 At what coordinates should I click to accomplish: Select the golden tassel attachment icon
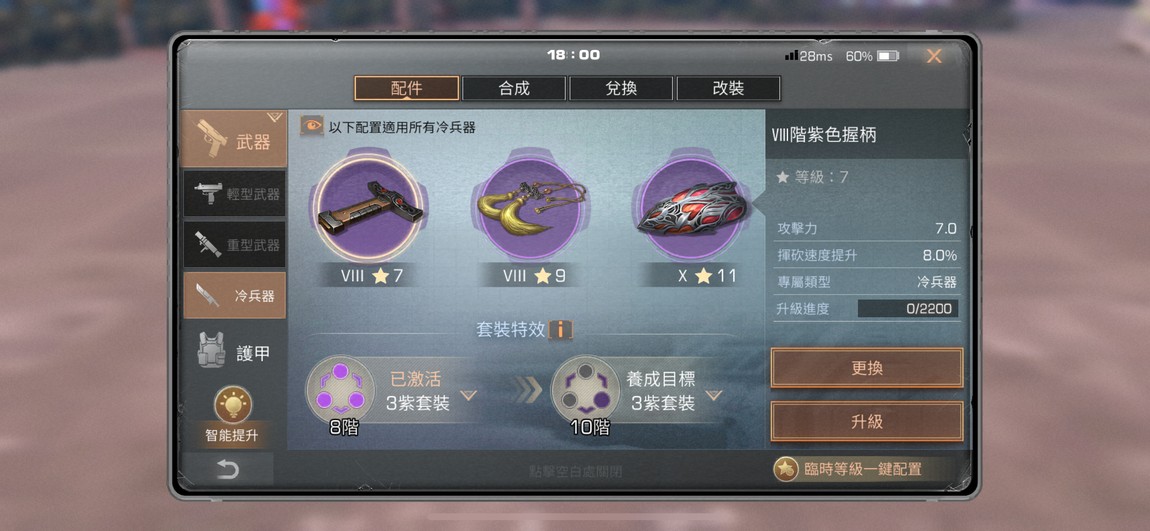pos(532,208)
